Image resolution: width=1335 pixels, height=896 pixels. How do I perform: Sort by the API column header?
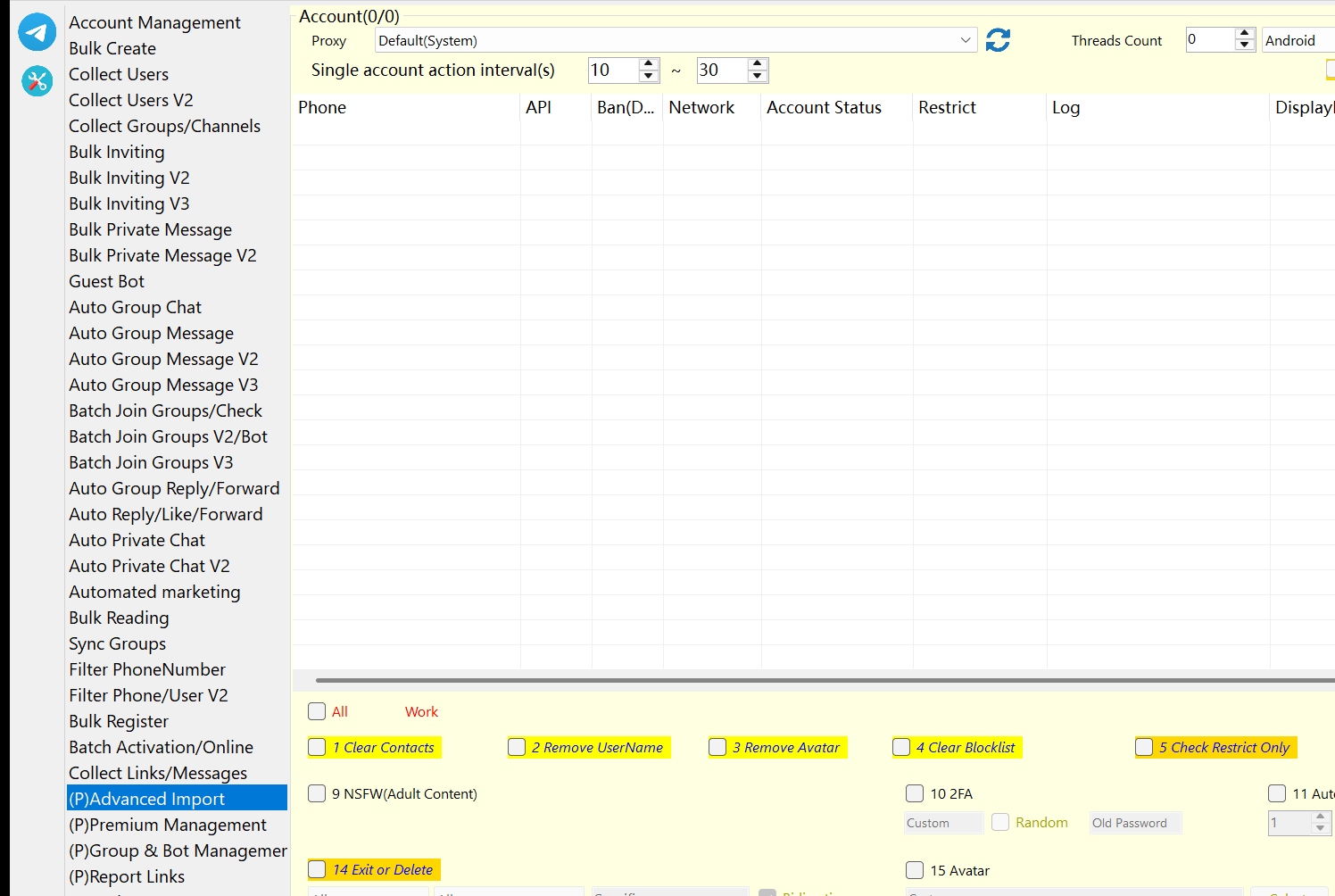(556, 107)
